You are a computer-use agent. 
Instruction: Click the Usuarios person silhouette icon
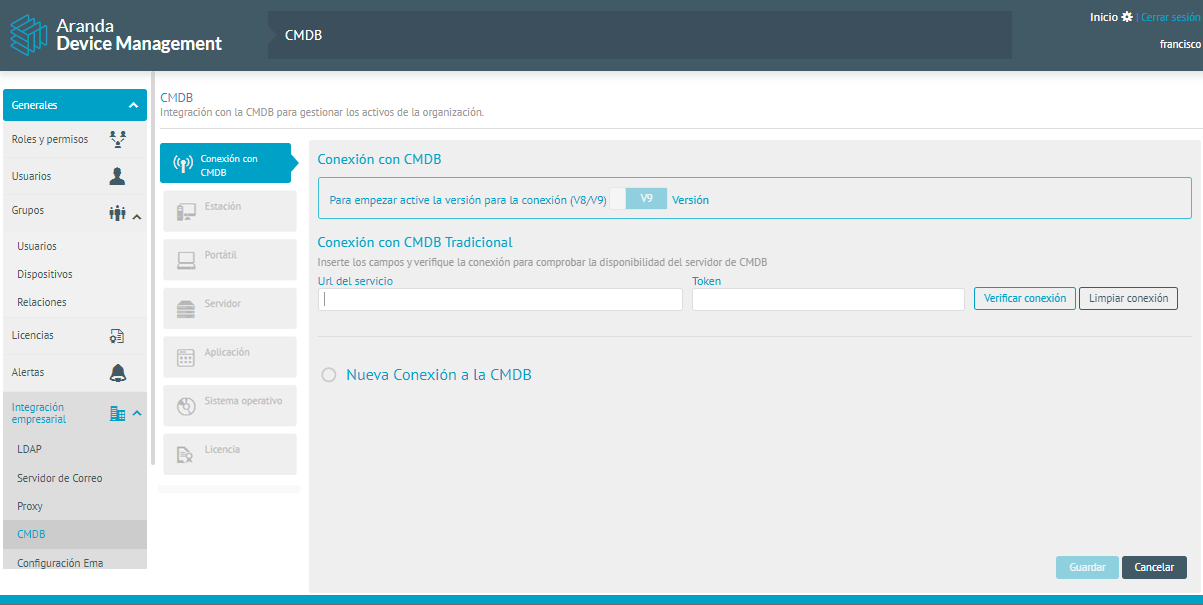117,176
